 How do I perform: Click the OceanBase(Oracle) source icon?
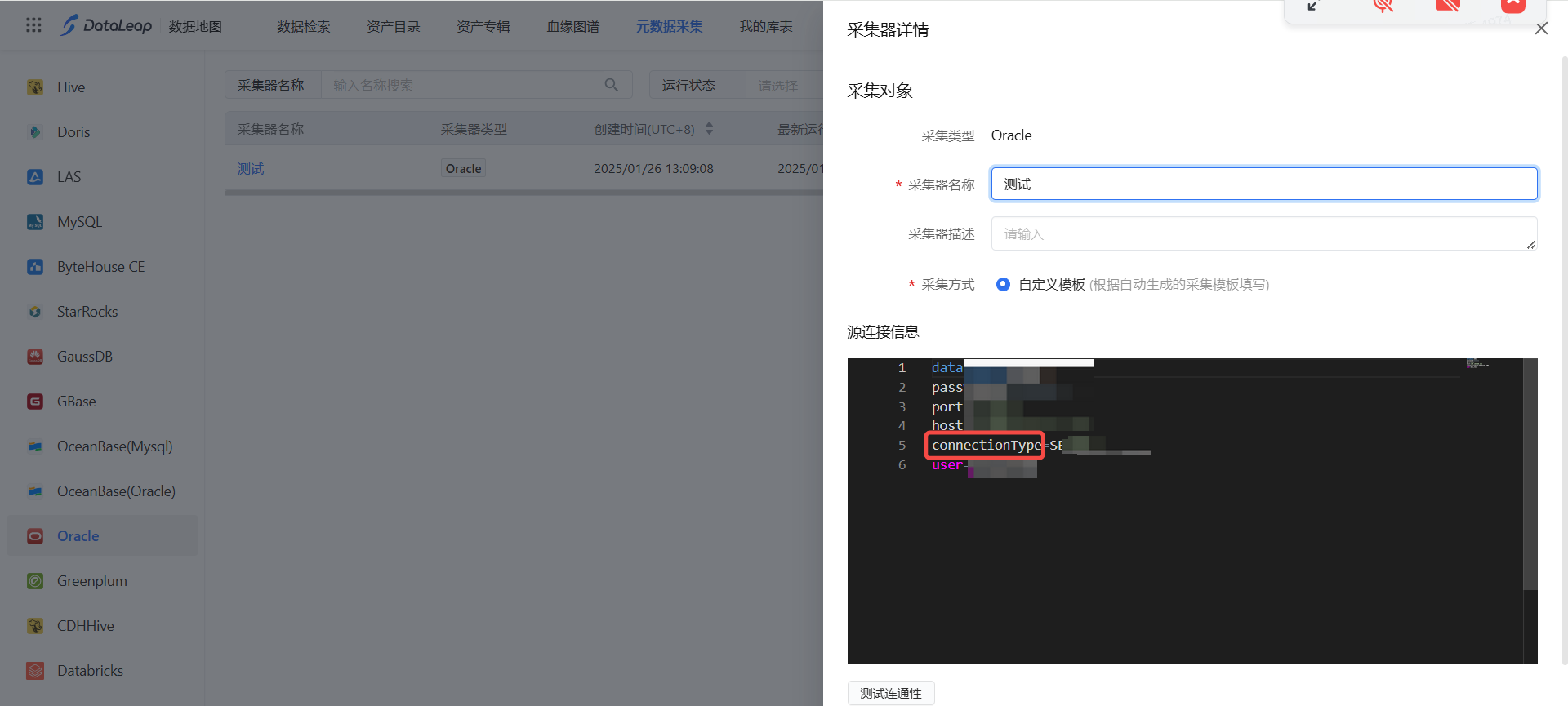(x=35, y=491)
